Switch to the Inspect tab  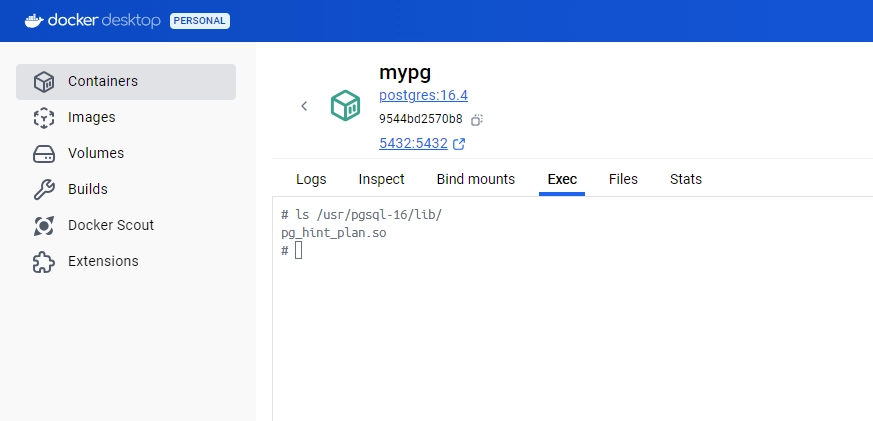tap(381, 179)
